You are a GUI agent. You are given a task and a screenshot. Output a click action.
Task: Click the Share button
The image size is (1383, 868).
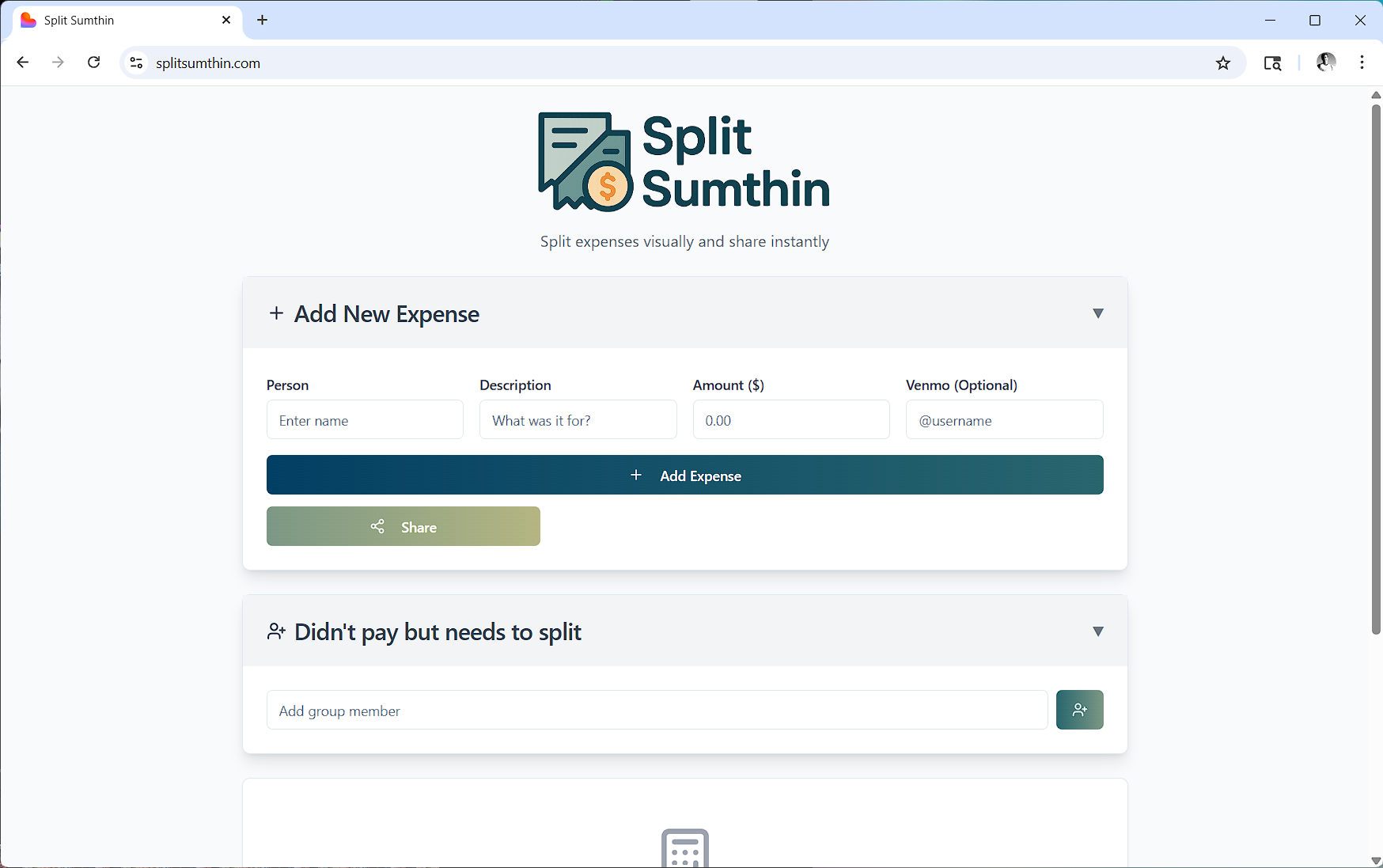click(403, 526)
